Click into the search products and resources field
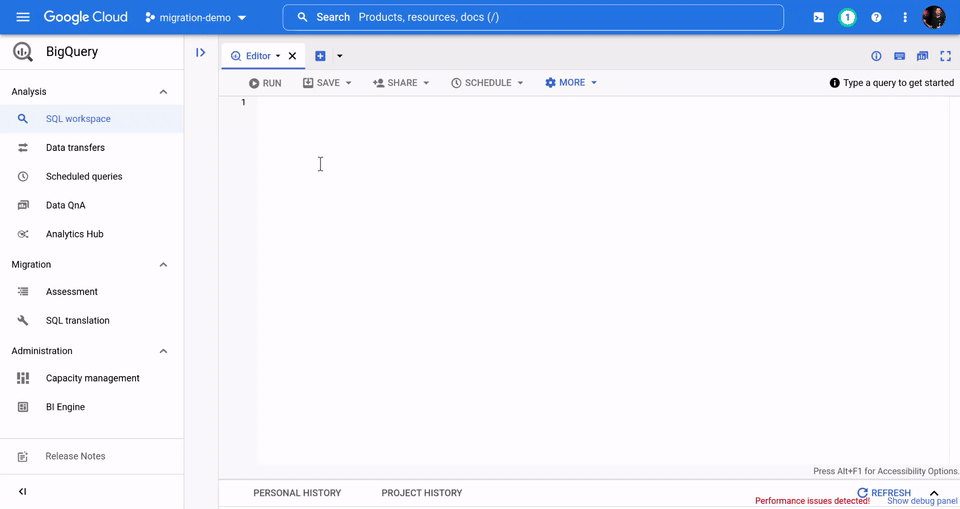 [x=540, y=17]
